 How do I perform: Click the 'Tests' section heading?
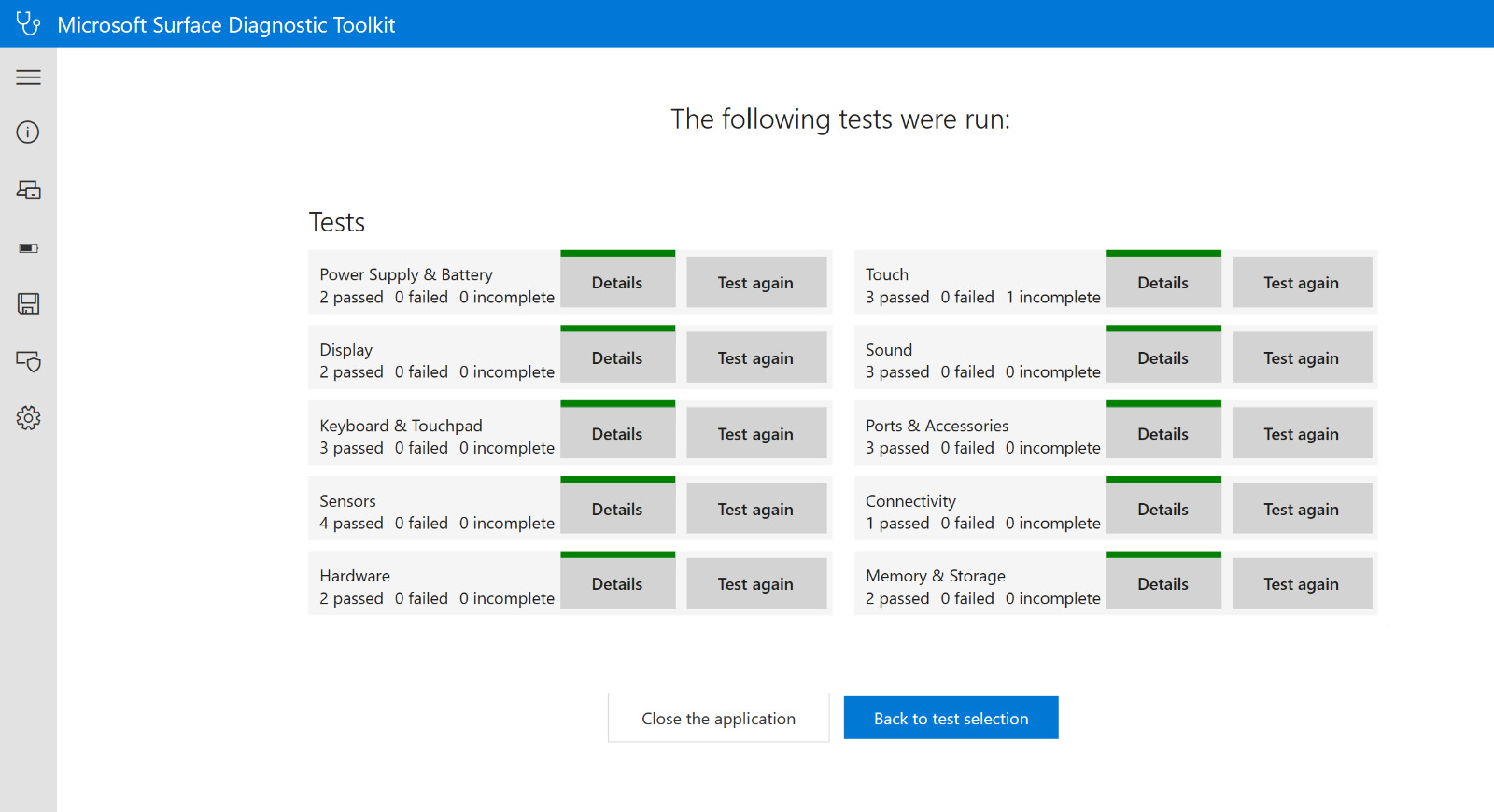[336, 222]
